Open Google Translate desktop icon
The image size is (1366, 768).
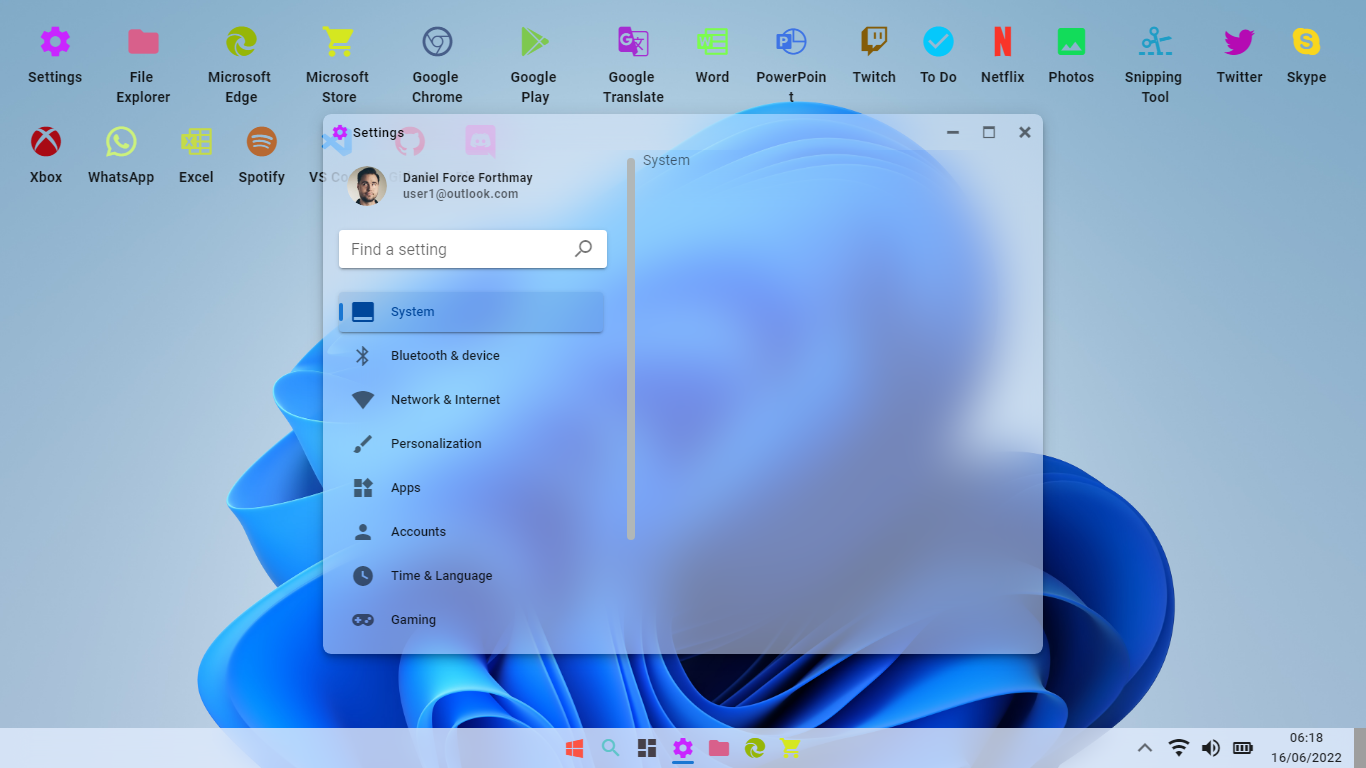(x=633, y=67)
